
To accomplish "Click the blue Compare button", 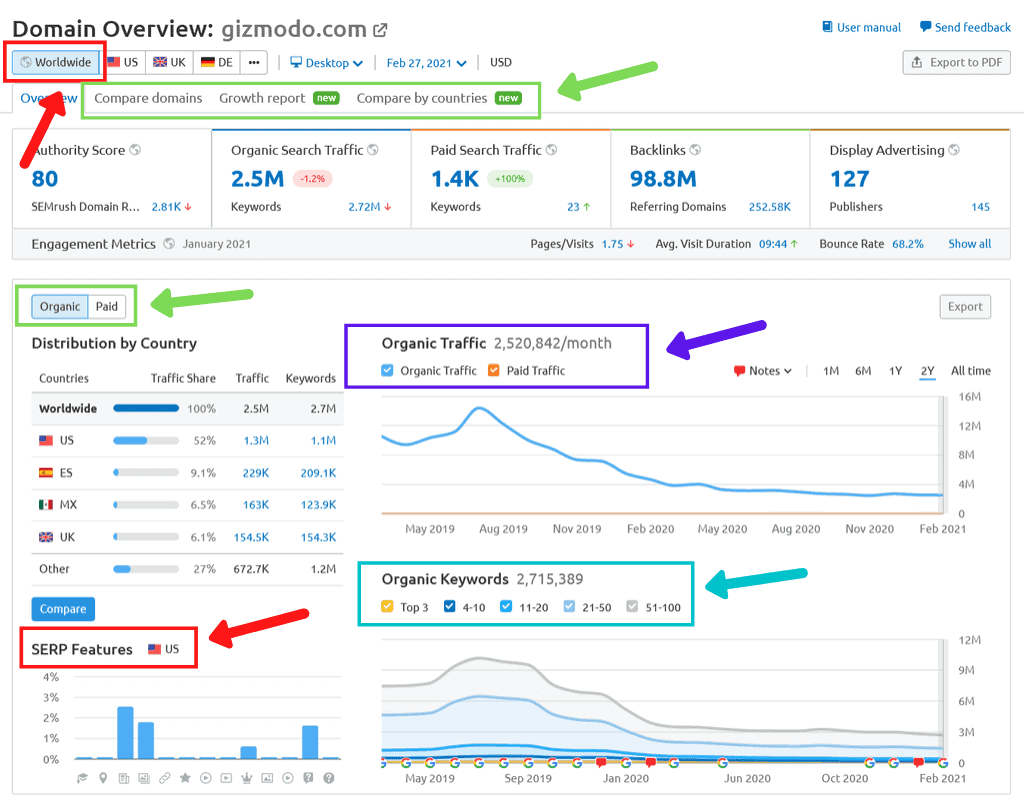I will [63, 609].
